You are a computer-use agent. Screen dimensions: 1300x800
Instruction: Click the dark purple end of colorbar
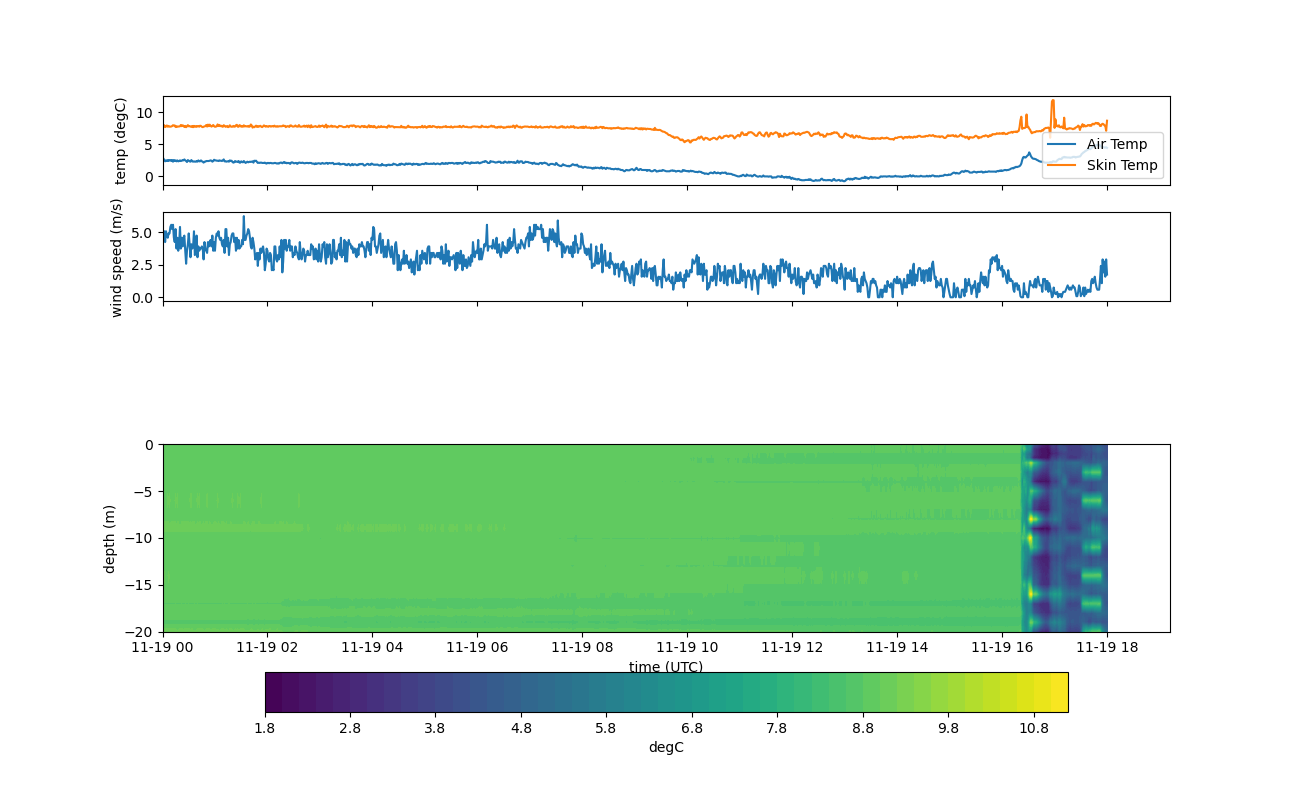[x=274, y=692]
